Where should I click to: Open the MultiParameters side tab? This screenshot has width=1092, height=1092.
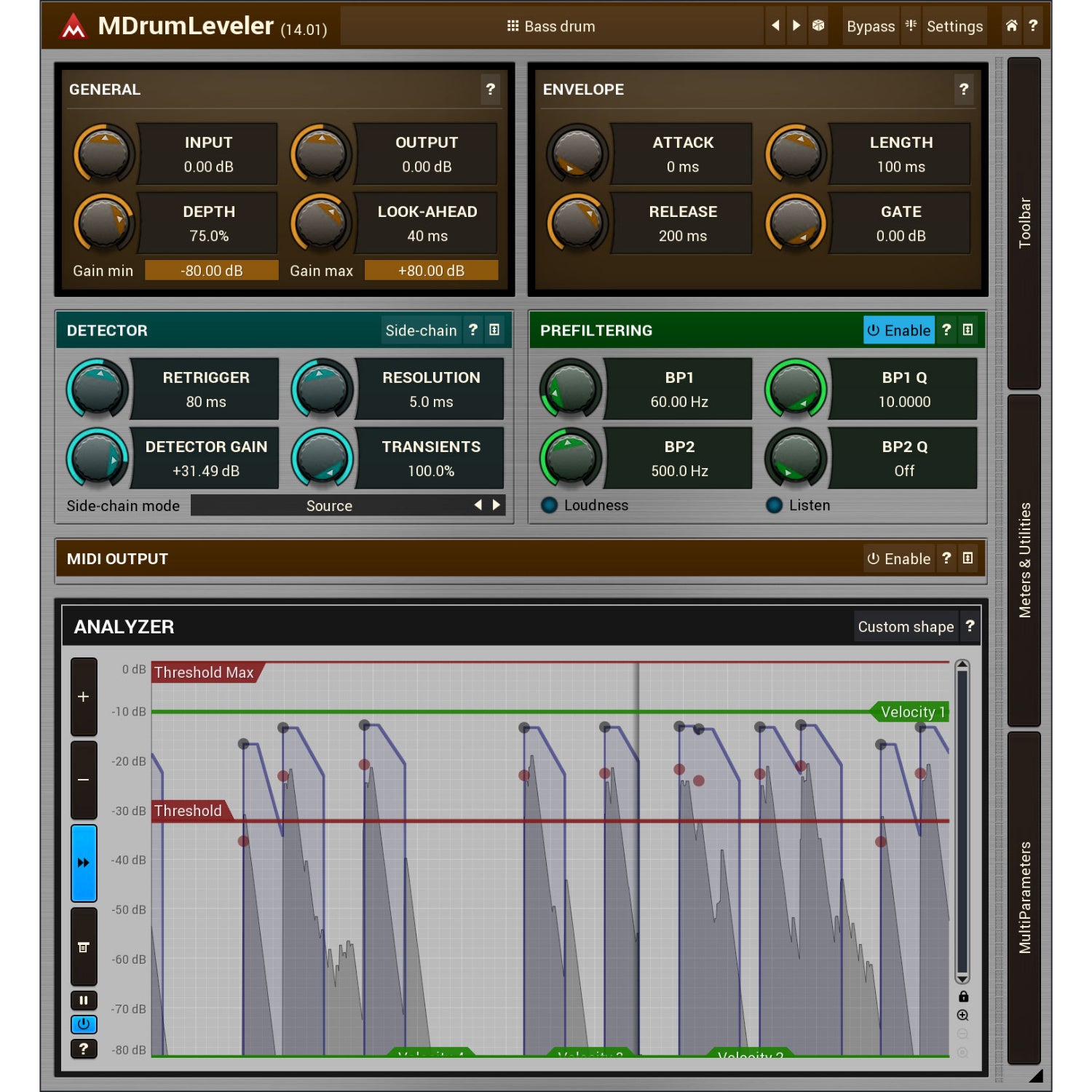click(1024, 898)
